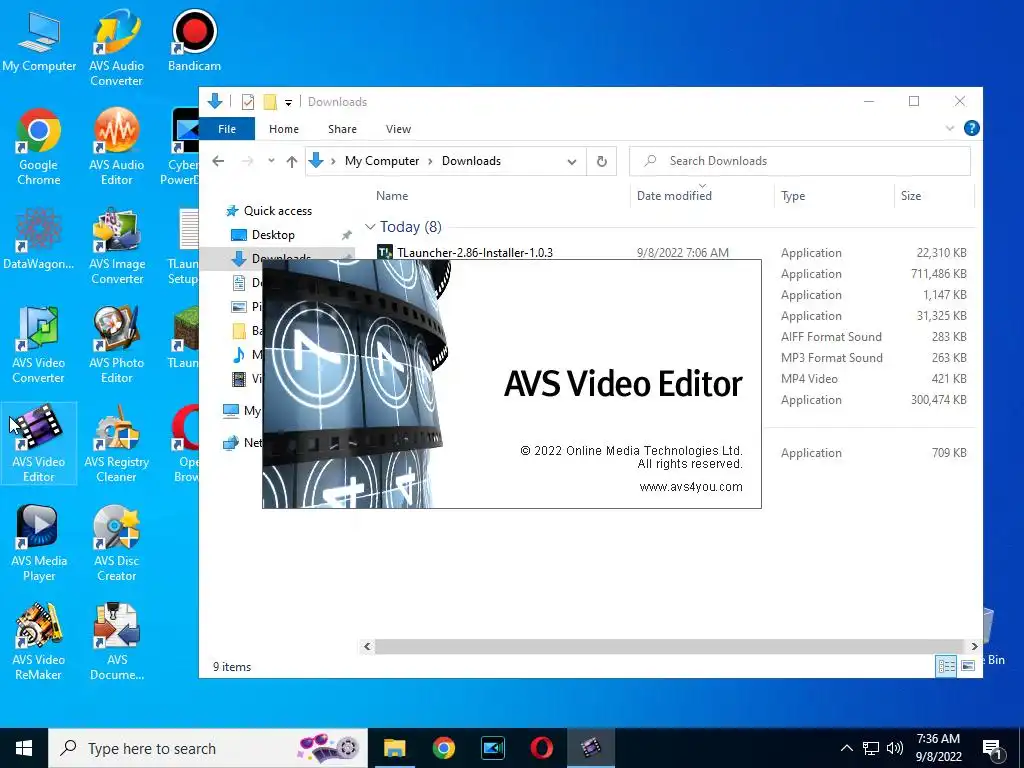
Task: Open volume control in system tray
Action: (895, 748)
